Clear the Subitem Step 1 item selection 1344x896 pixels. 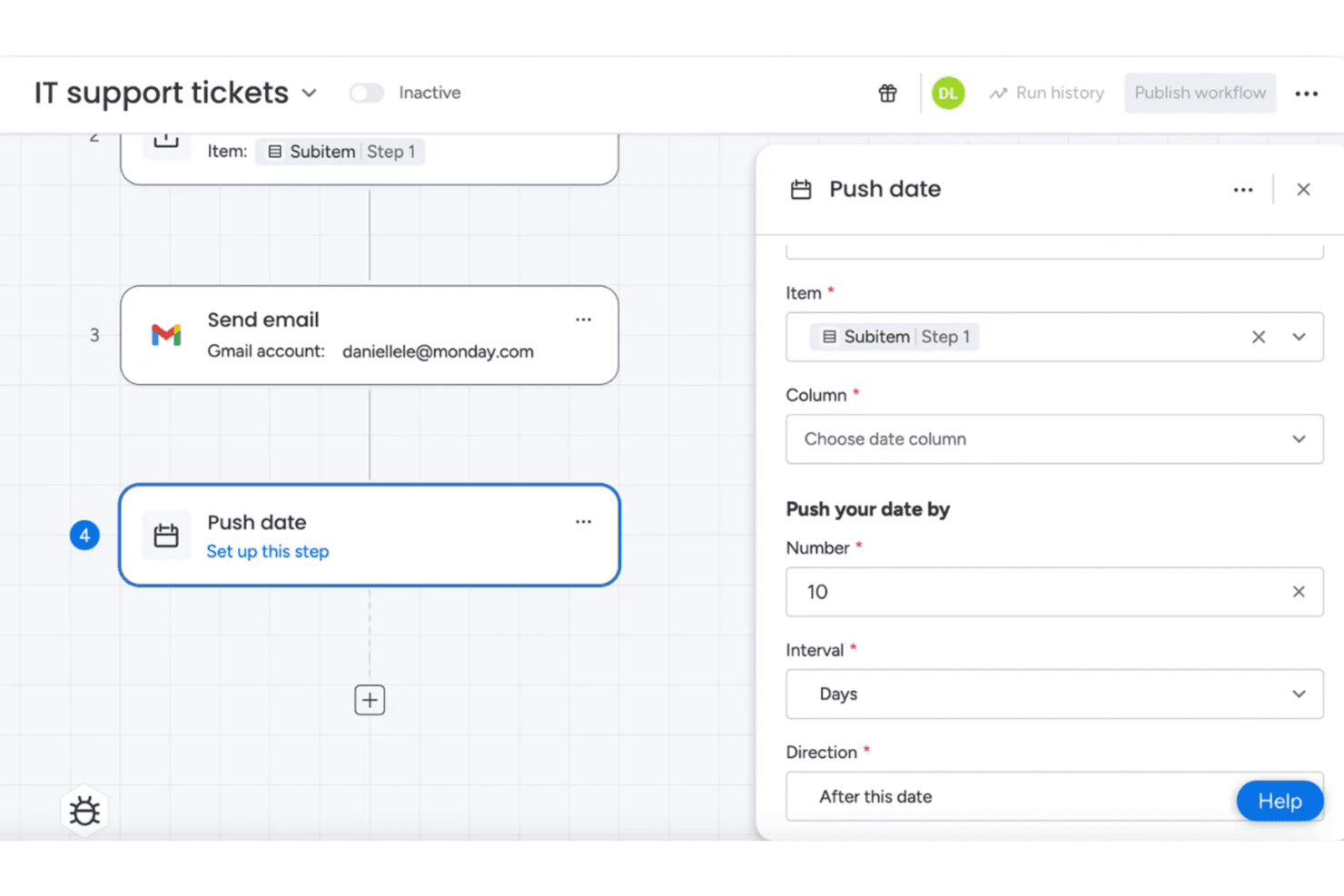pyautogui.click(x=1259, y=337)
